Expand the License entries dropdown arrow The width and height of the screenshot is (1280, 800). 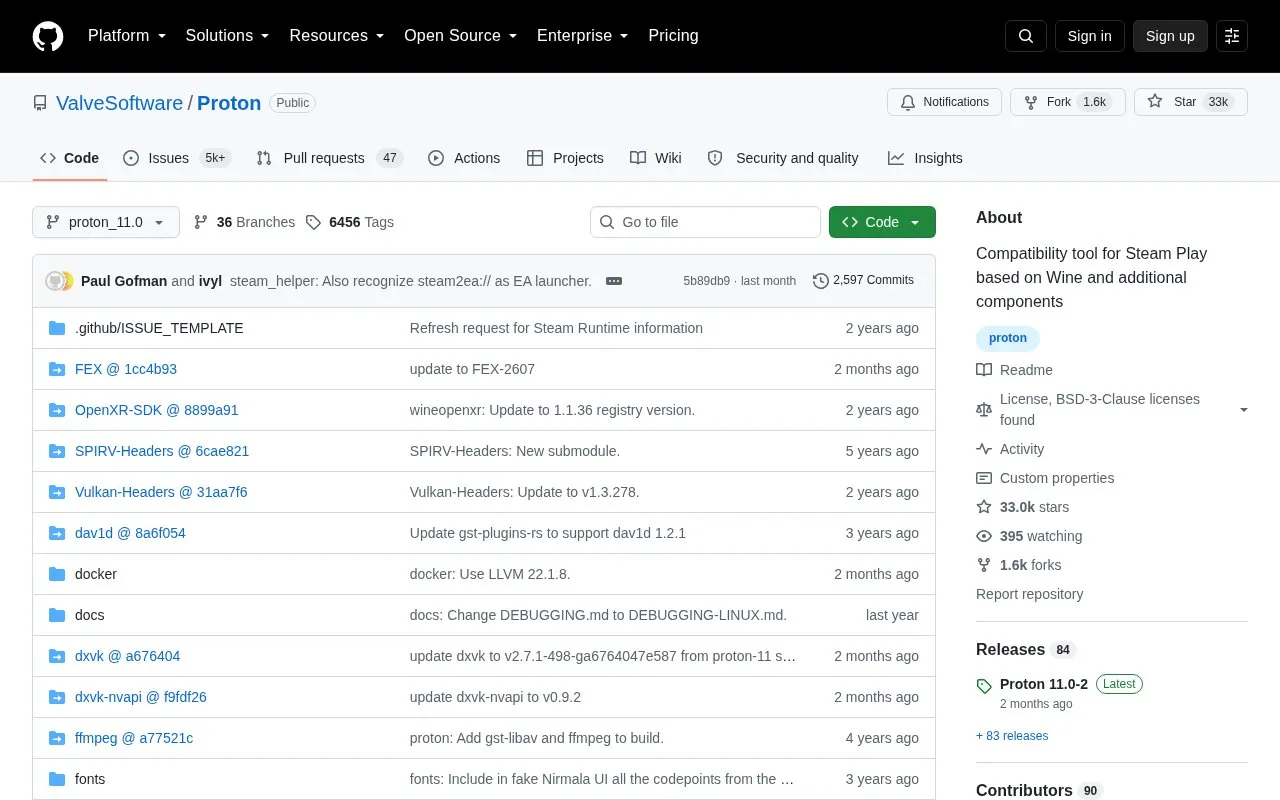click(1244, 410)
